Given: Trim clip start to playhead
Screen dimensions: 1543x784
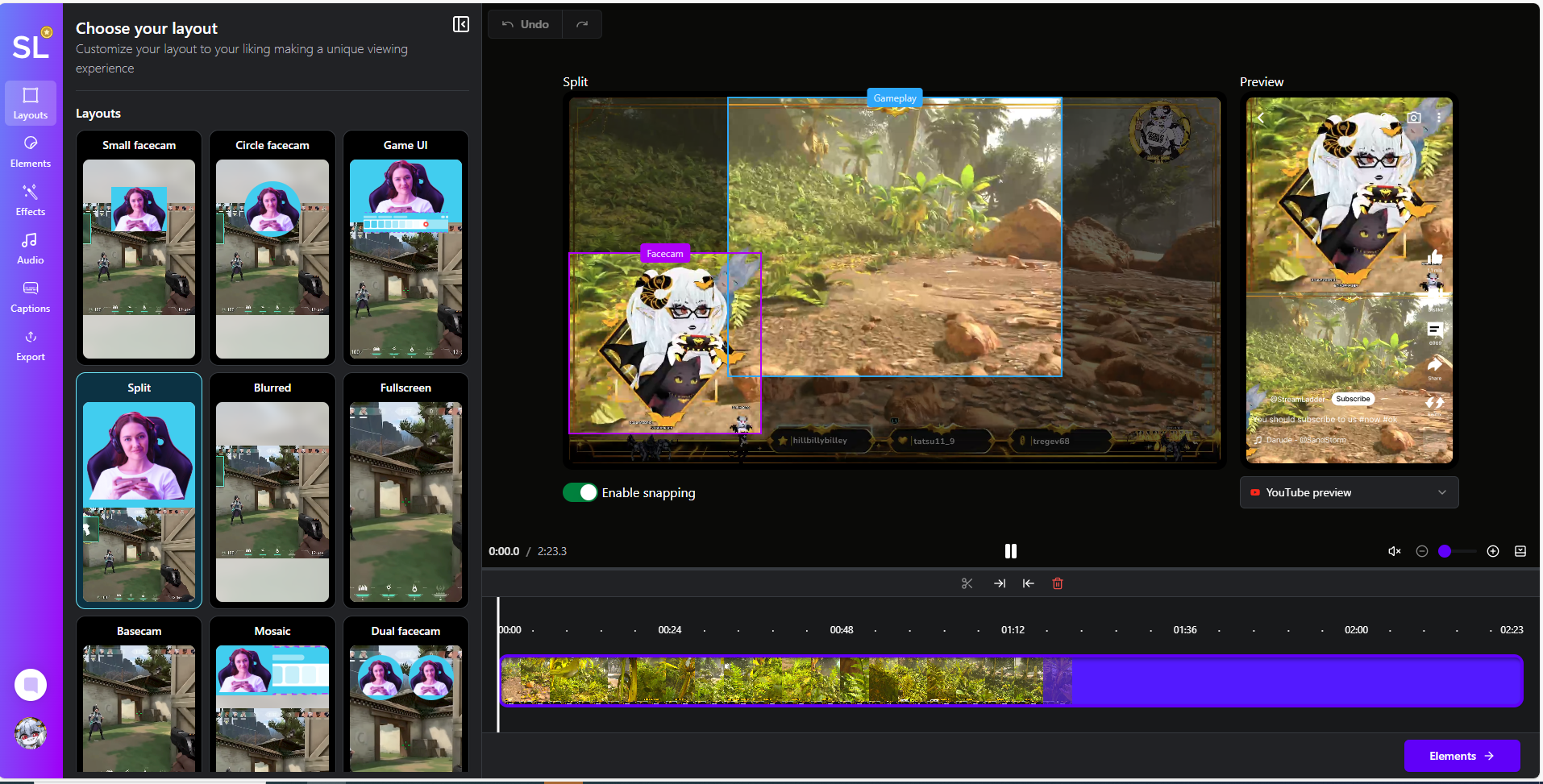Looking at the screenshot, I should [x=1028, y=583].
